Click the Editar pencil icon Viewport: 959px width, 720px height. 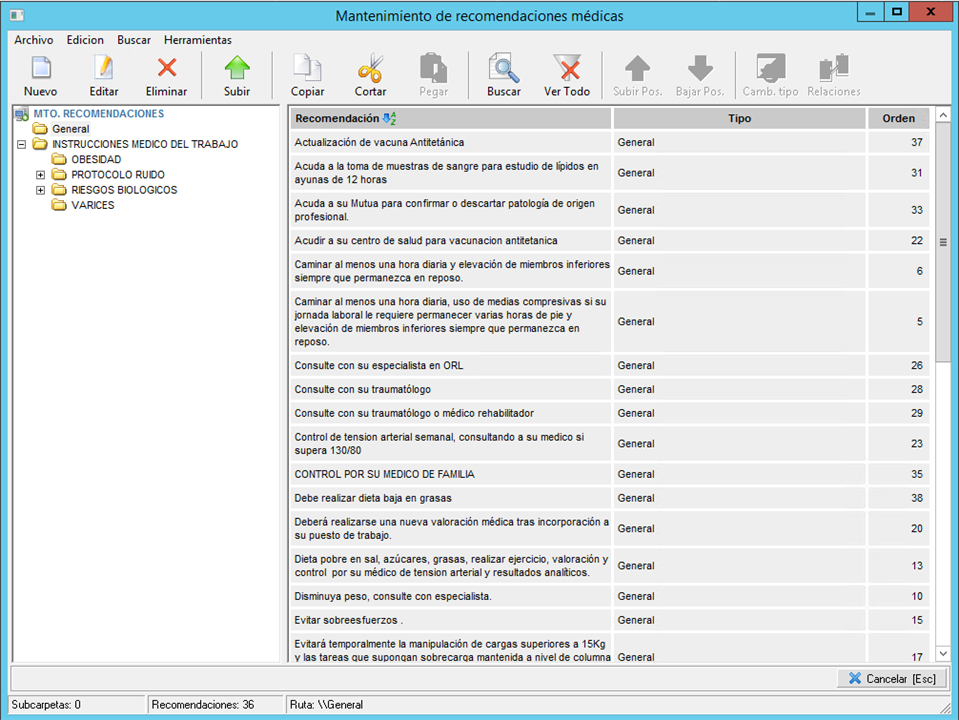(103, 70)
